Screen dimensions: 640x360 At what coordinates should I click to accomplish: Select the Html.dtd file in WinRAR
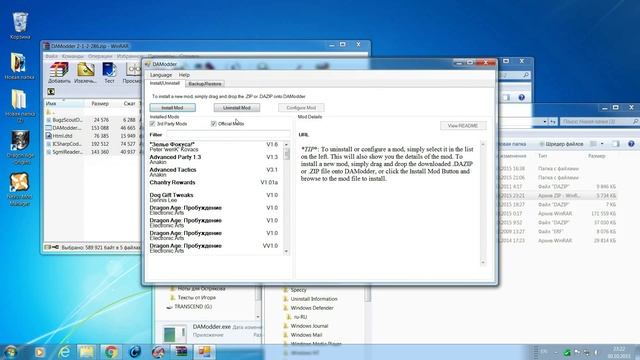click(x=58, y=136)
